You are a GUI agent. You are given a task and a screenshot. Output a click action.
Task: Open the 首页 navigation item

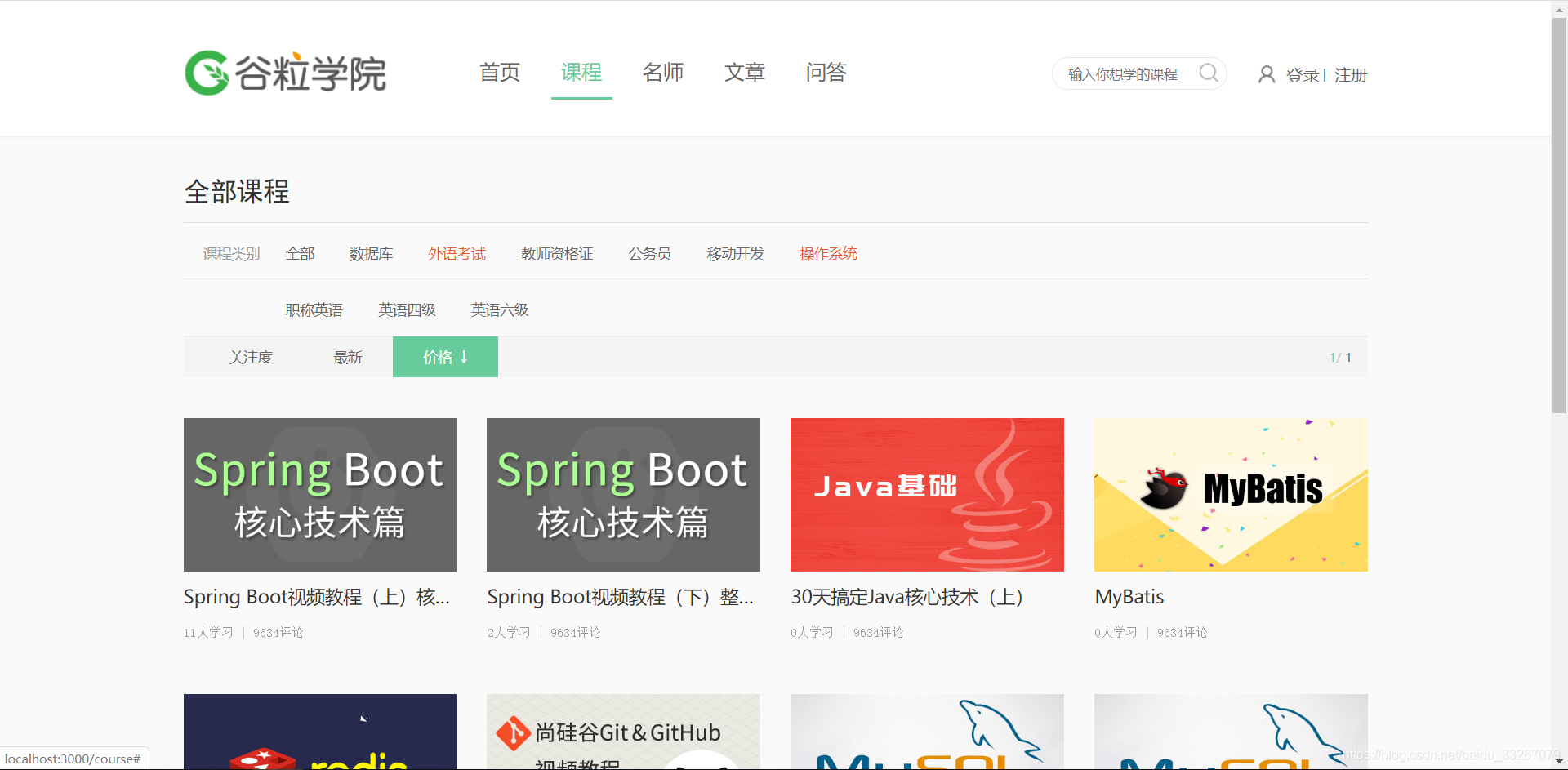click(500, 73)
